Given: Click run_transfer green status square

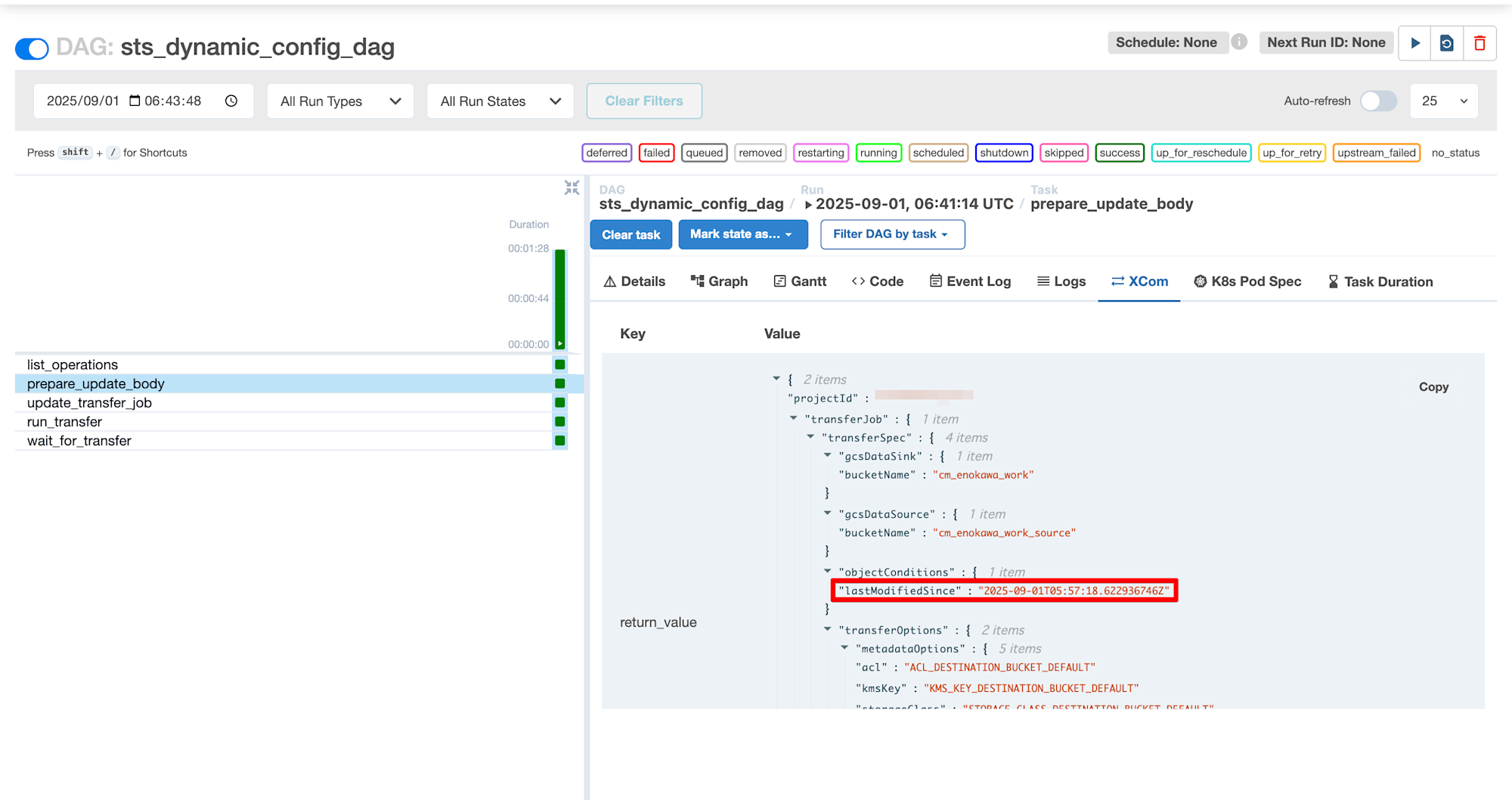Looking at the screenshot, I should [560, 421].
